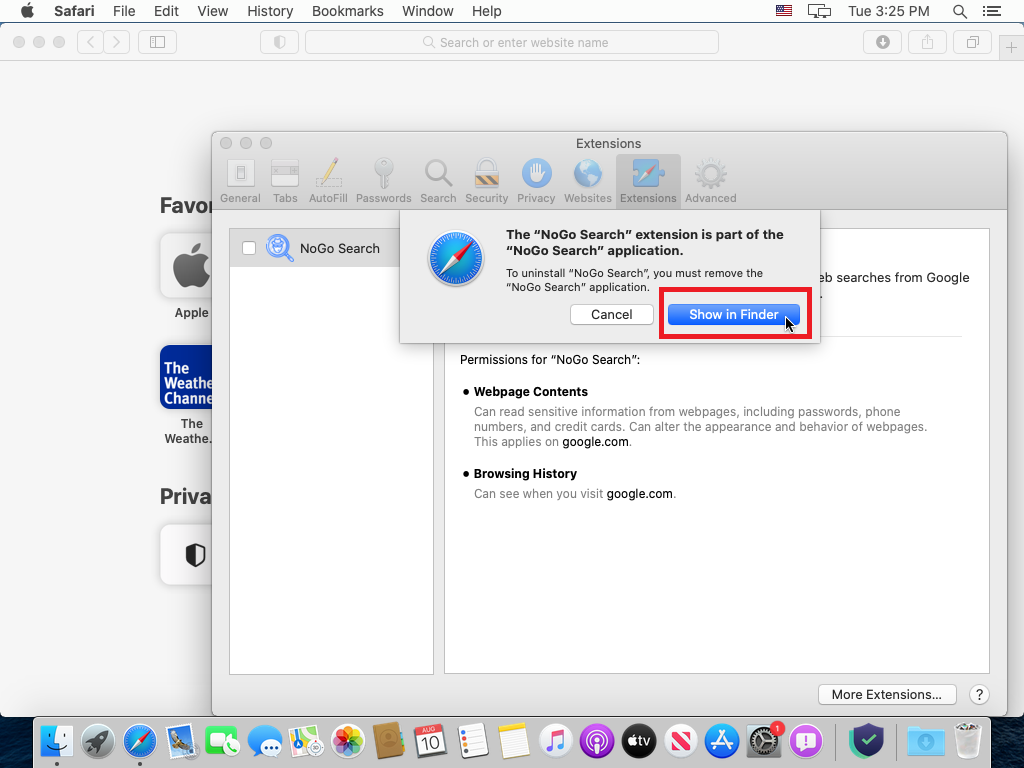Open the Safari menu
Viewport: 1024px width, 768px height.
tap(74, 11)
